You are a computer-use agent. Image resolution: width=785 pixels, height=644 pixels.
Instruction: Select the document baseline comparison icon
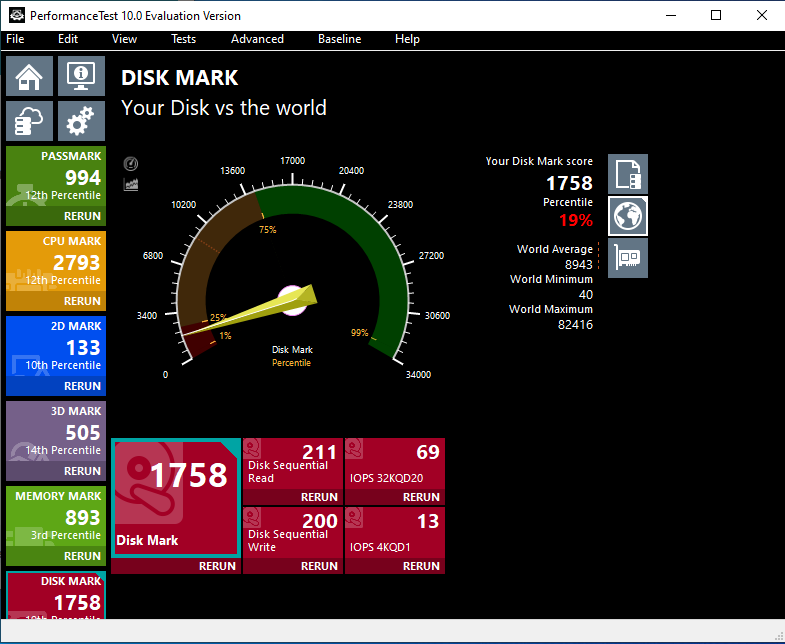(x=628, y=174)
